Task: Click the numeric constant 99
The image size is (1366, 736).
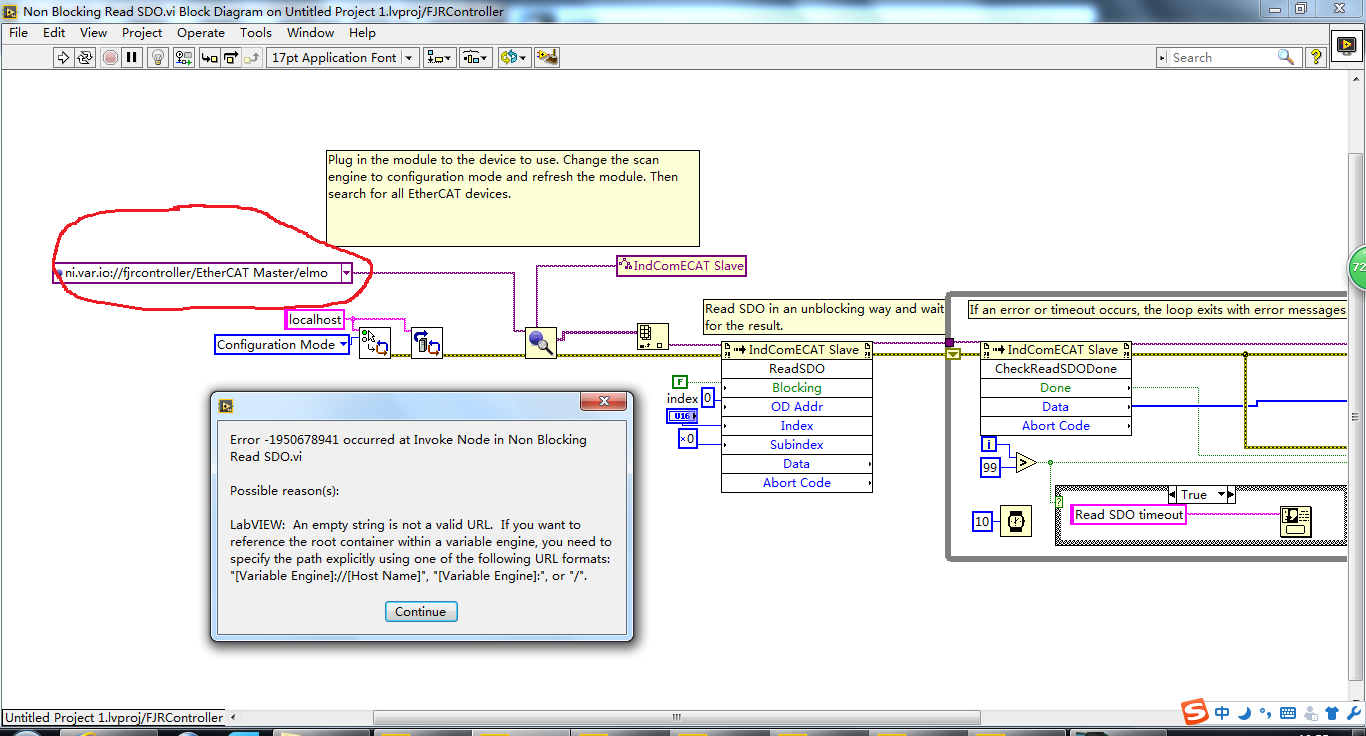Action: click(x=991, y=467)
